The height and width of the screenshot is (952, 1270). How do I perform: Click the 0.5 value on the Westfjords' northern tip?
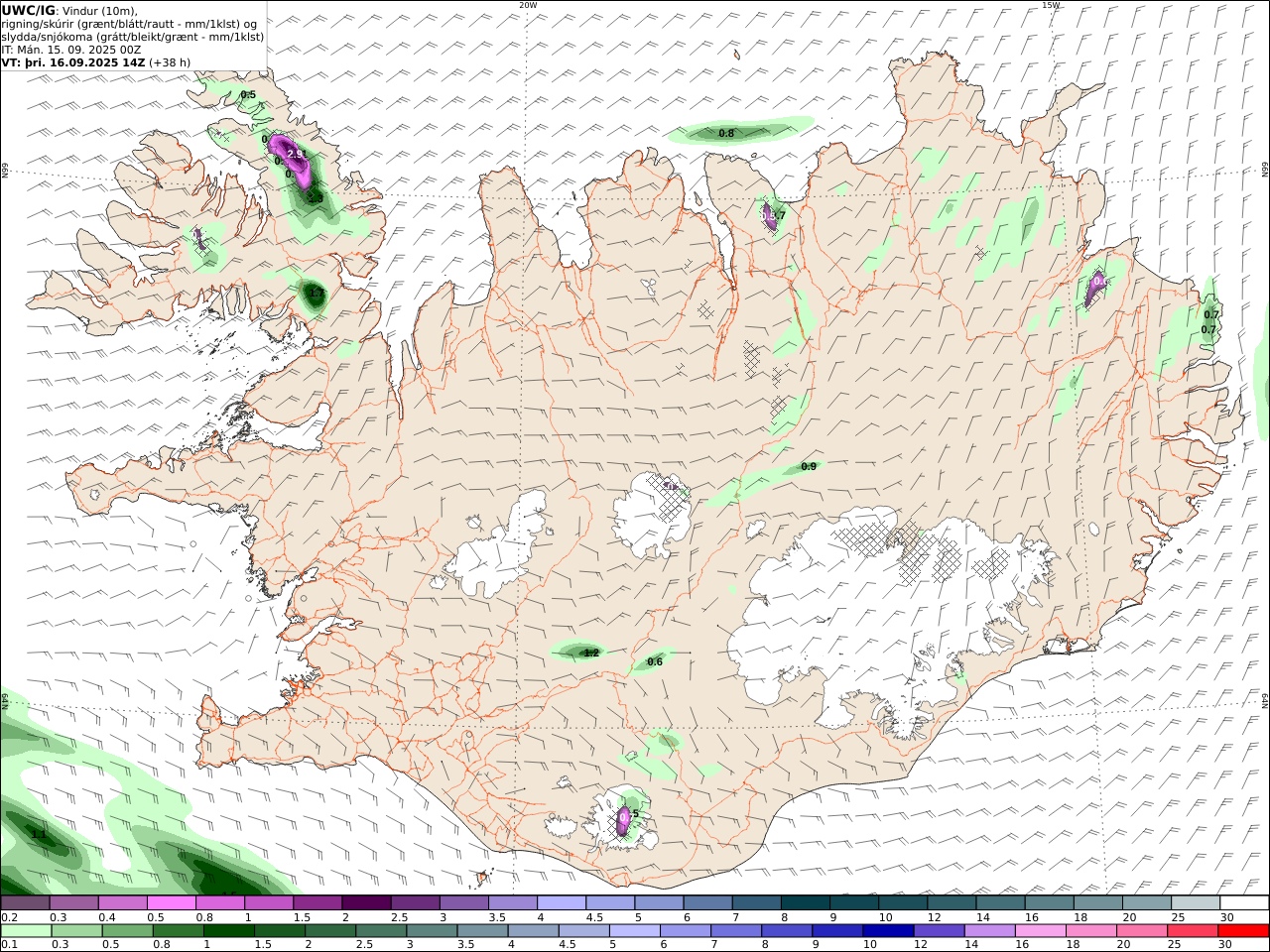pyautogui.click(x=248, y=95)
